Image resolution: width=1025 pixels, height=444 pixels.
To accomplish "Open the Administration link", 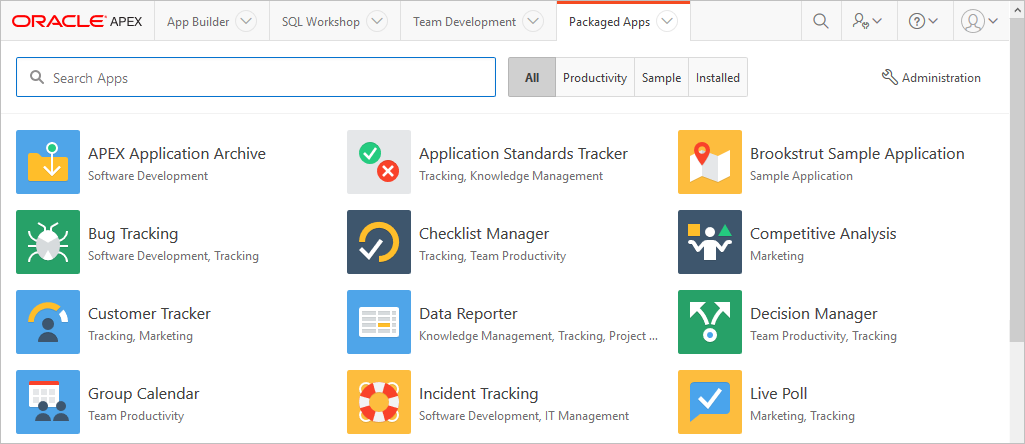I will click(932, 78).
